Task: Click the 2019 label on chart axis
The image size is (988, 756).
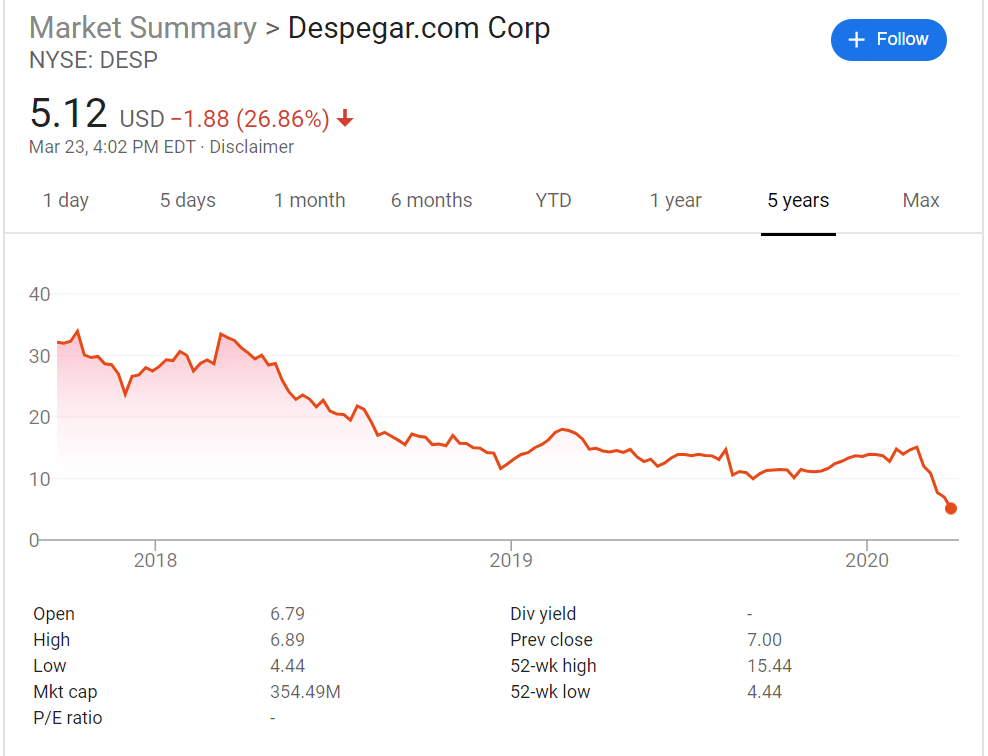Action: (x=511, y=560)
